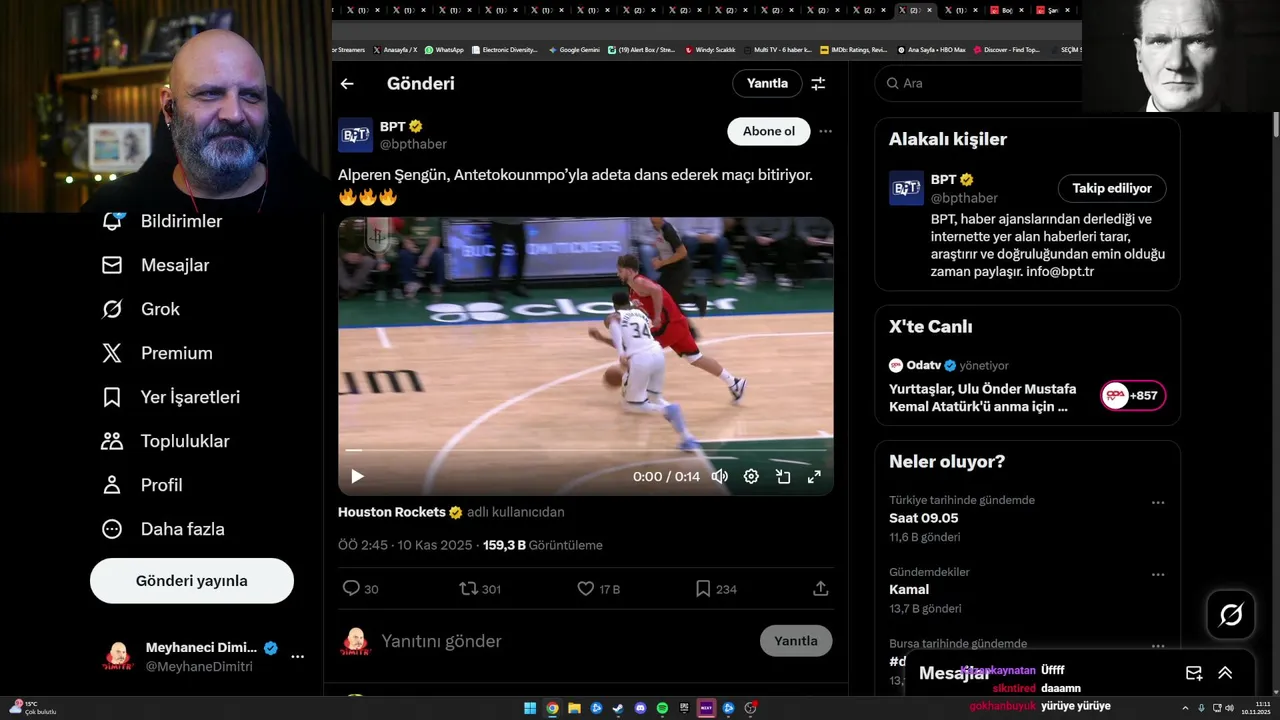The height and width of the screenshot is (720, 1280).
Task: Open File Explorer from the taskbar
Action: pos(574,709)
